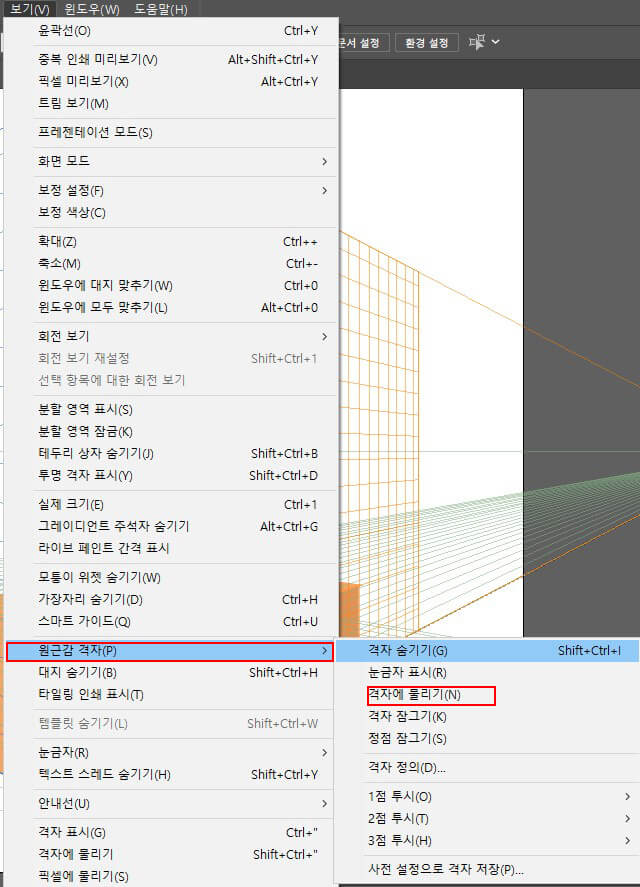Viewport: 640px width, 887px height.
Task: Choose 트림 보기(M)
Action: click(170, 104)
